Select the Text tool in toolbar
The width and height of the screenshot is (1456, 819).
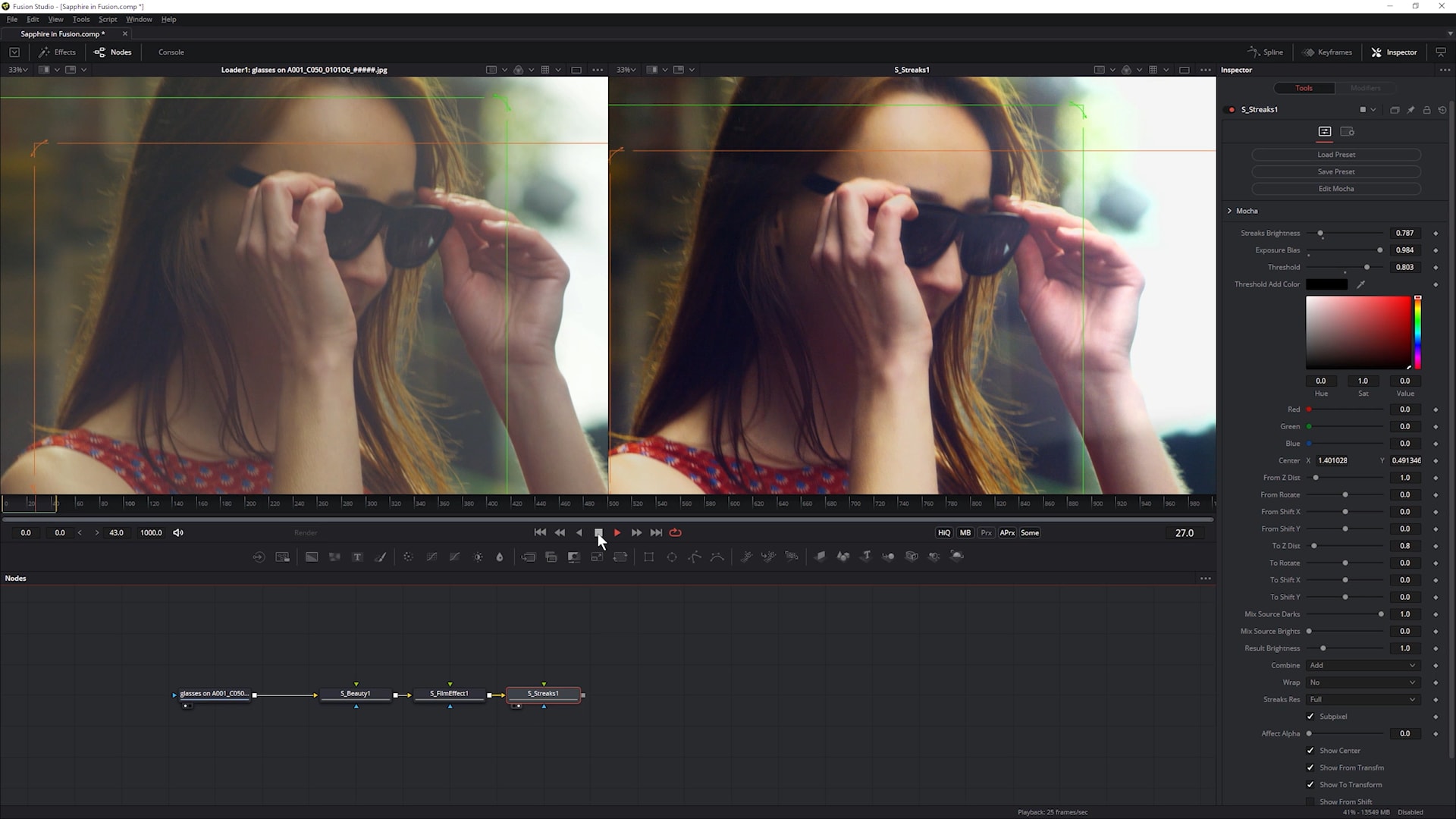(x=357, y=557)
